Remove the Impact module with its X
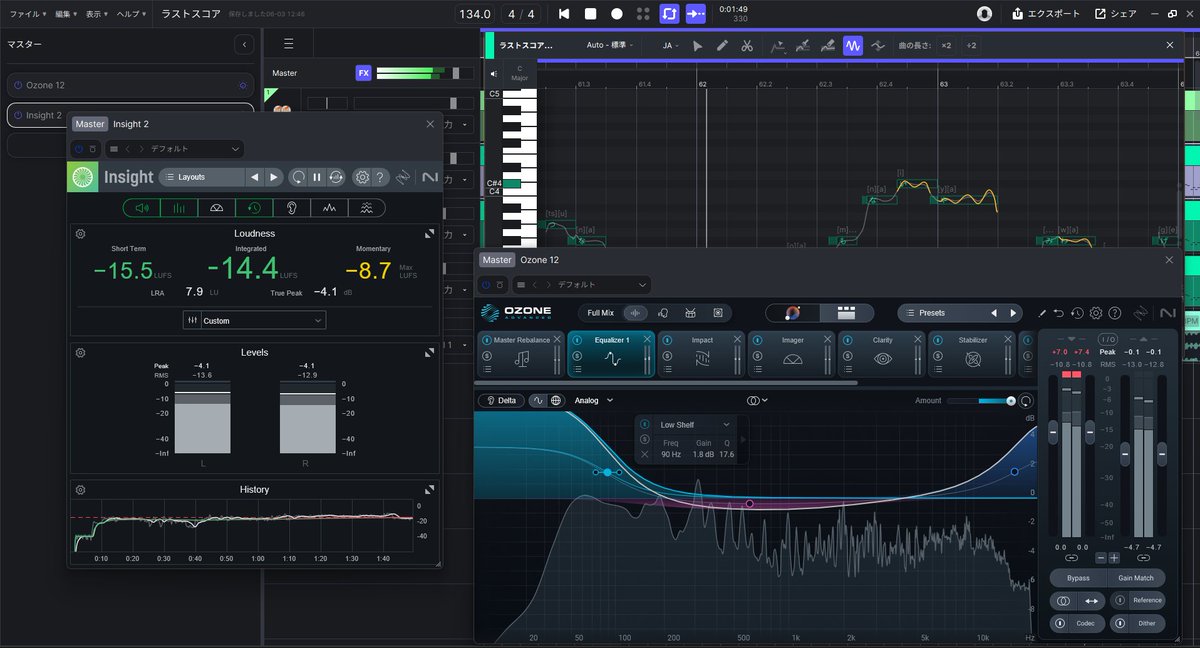 pyautogui.click(x=738, y=340)
